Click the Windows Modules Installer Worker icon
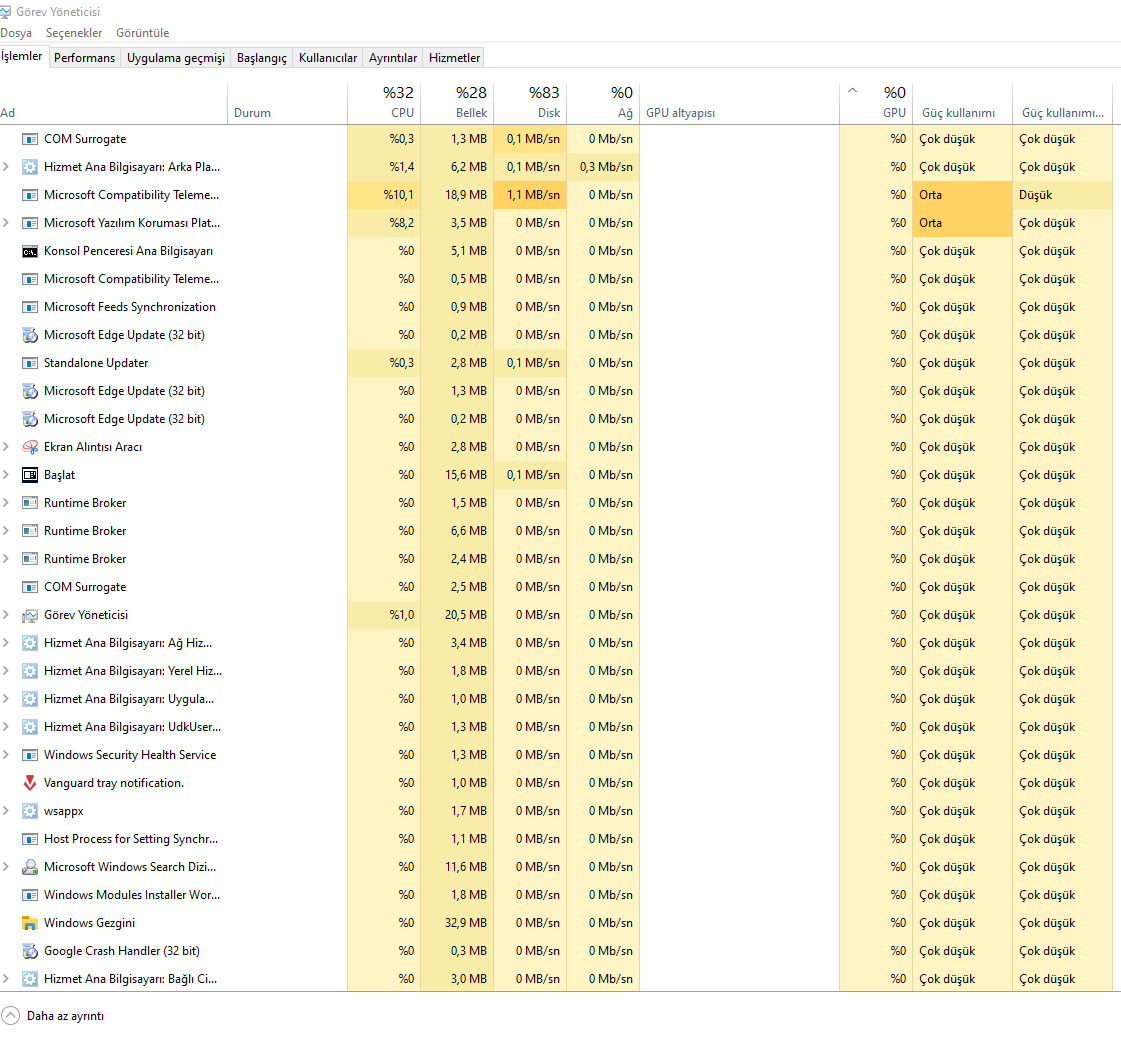This screenshot has height=1038, width=1121. point(29,896)
